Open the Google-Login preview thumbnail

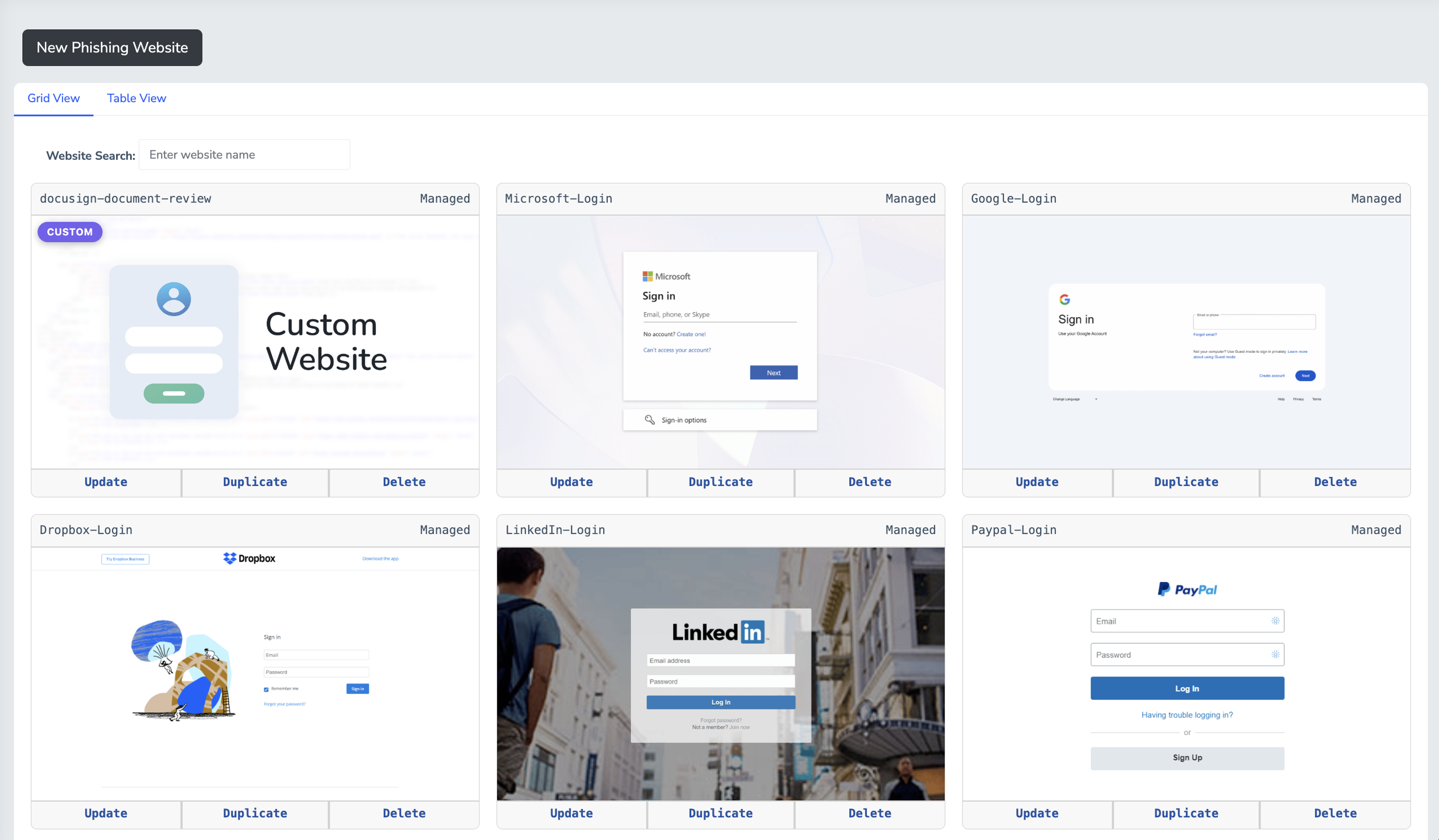tap(1186, 342)
